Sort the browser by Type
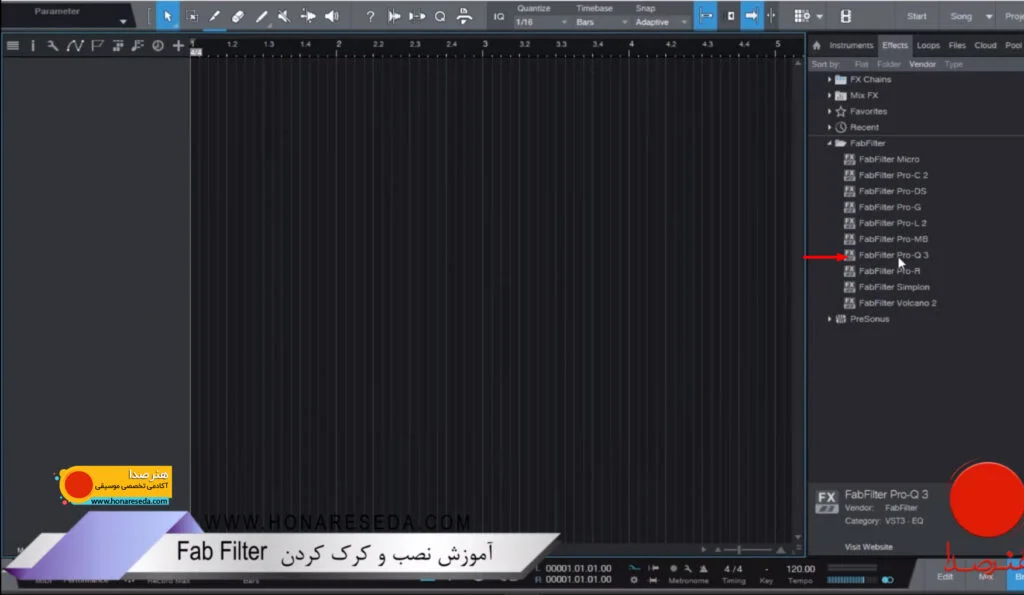 [953, 64]
